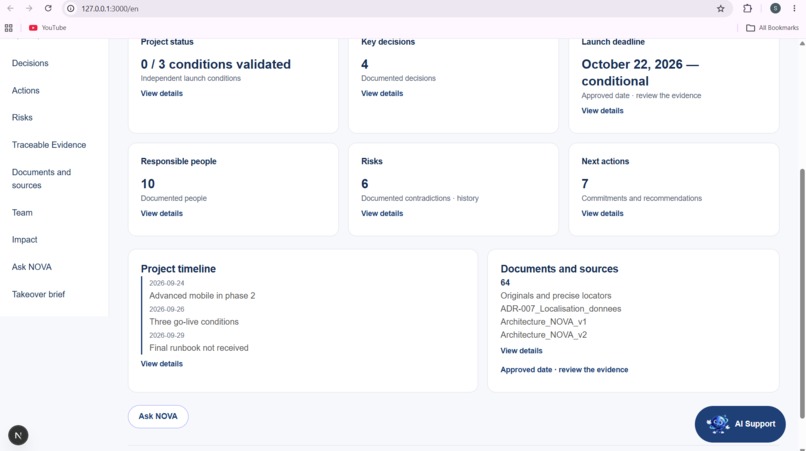Image resolution: width=806 pixels, height=451 pixels.
Task: Click timeline date 2026-09-24
Action: tap(167, 283)
